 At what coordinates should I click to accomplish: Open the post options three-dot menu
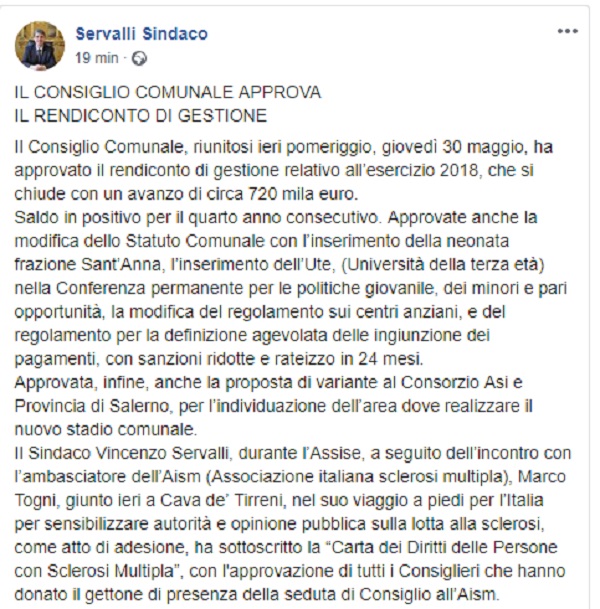click(568, 31)
